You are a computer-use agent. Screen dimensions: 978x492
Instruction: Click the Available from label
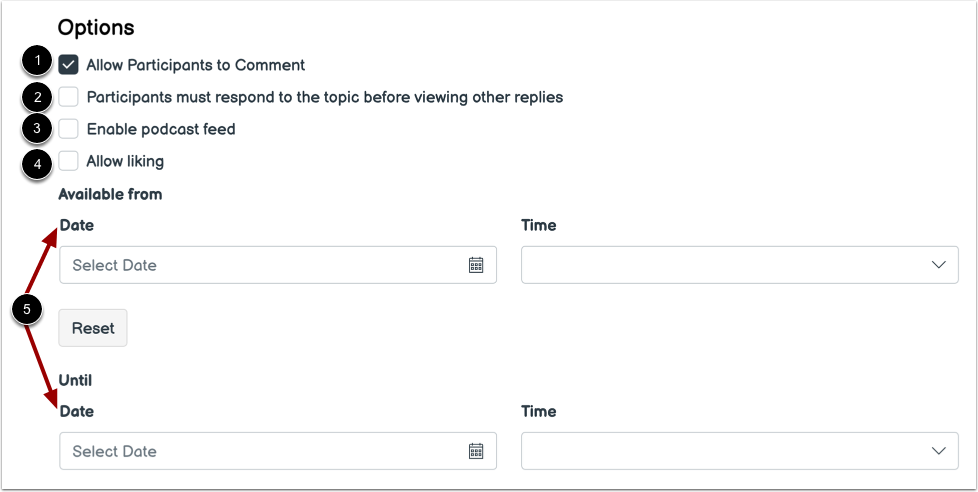pyautogui.click(x=110, y=194)
